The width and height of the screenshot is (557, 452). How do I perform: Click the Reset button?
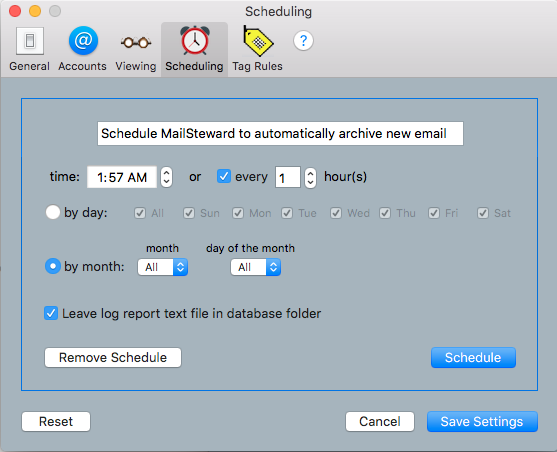click(56, 421)
